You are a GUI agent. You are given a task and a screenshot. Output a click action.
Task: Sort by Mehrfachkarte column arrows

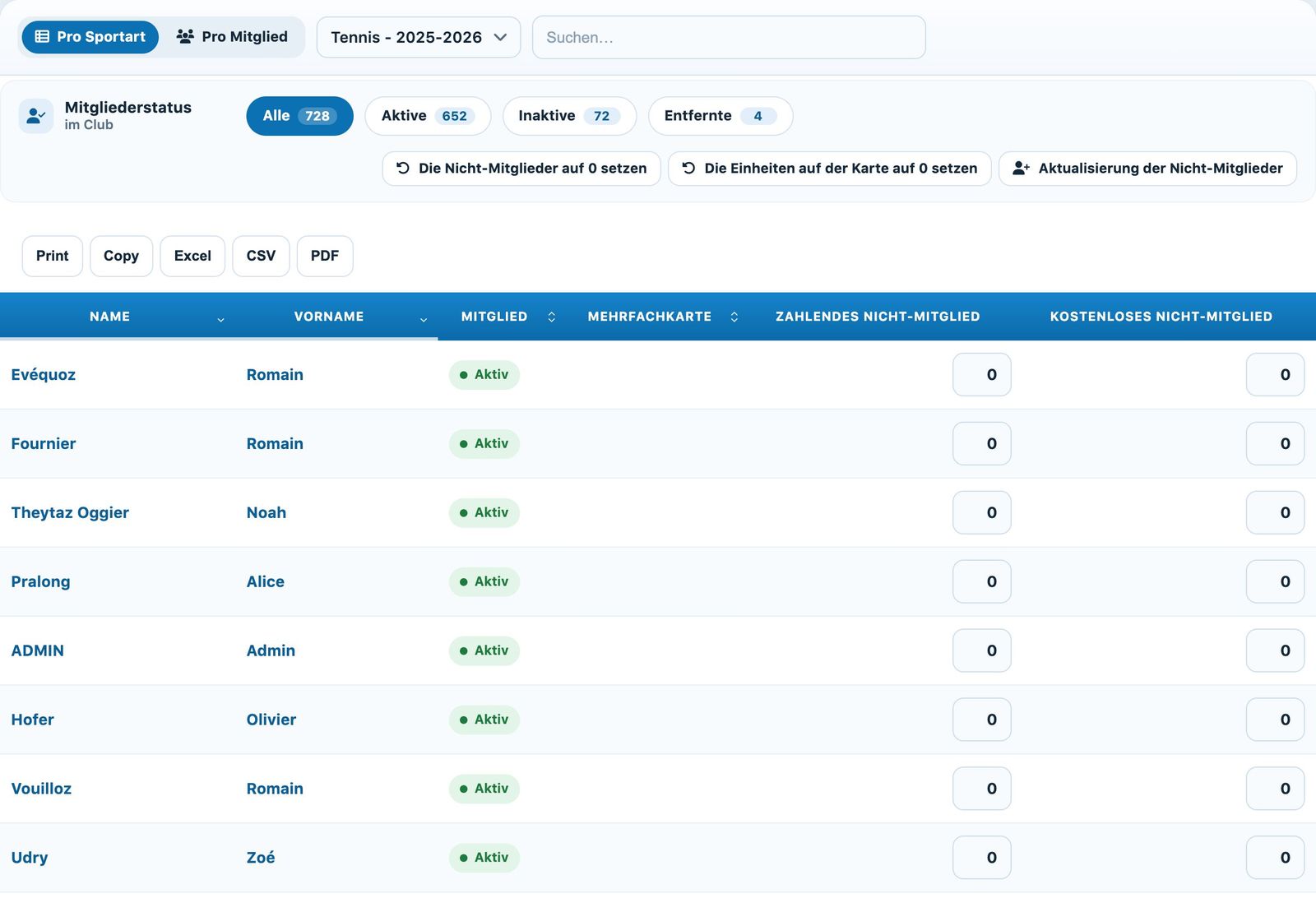click(734, 317)
